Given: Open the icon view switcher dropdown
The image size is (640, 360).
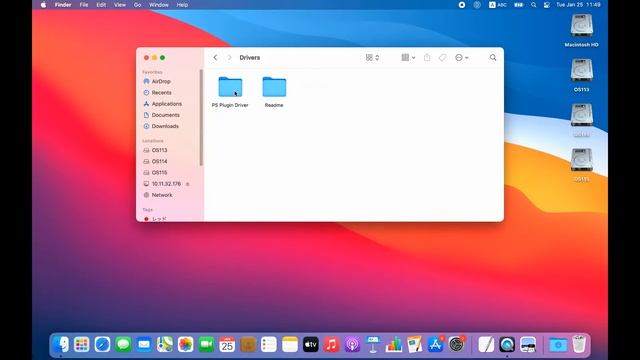Looking at the screenshot, I should [x=372, y=58].
